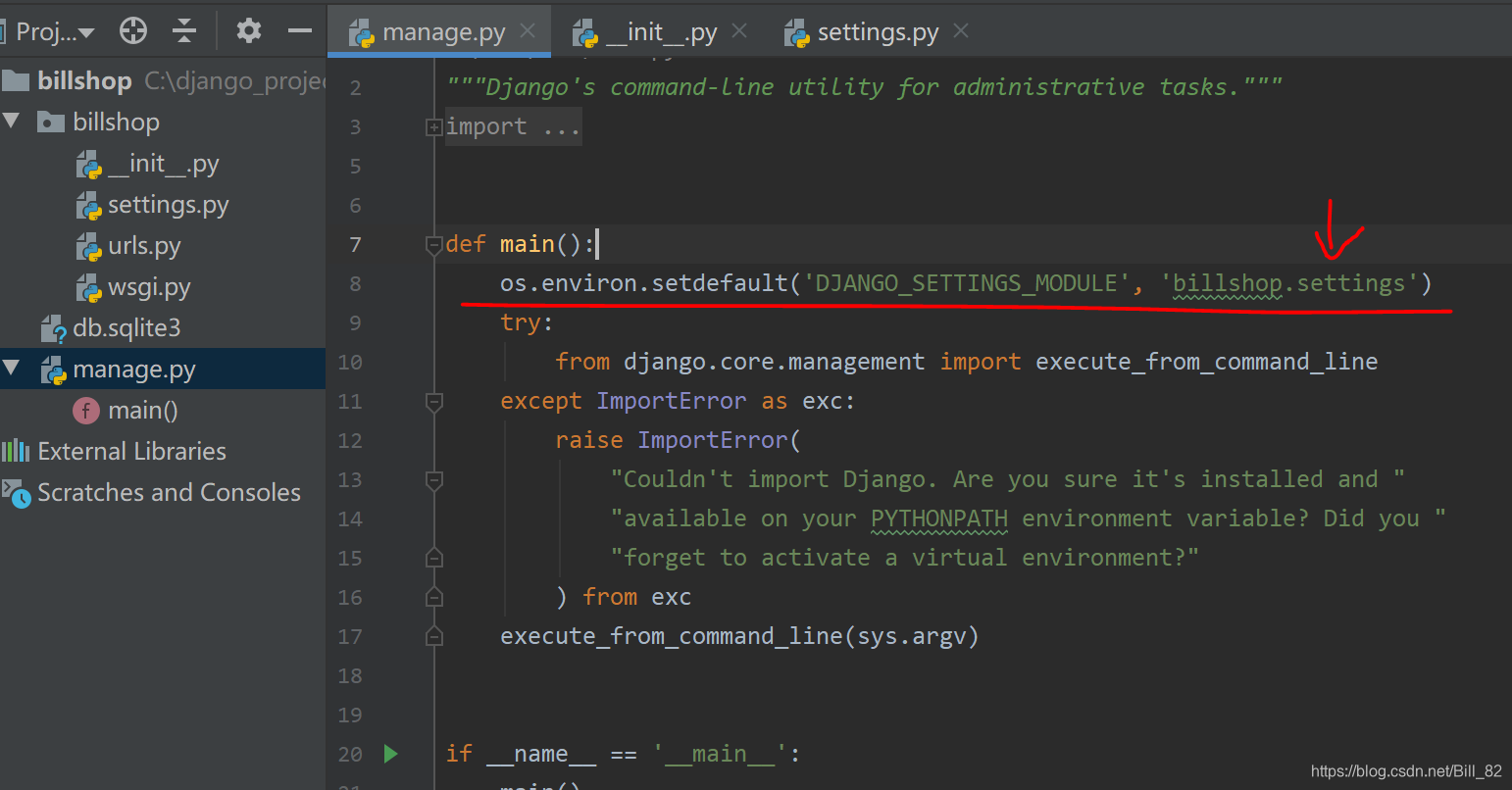
Task: Expand the folded import block
Action: (433, 126)
